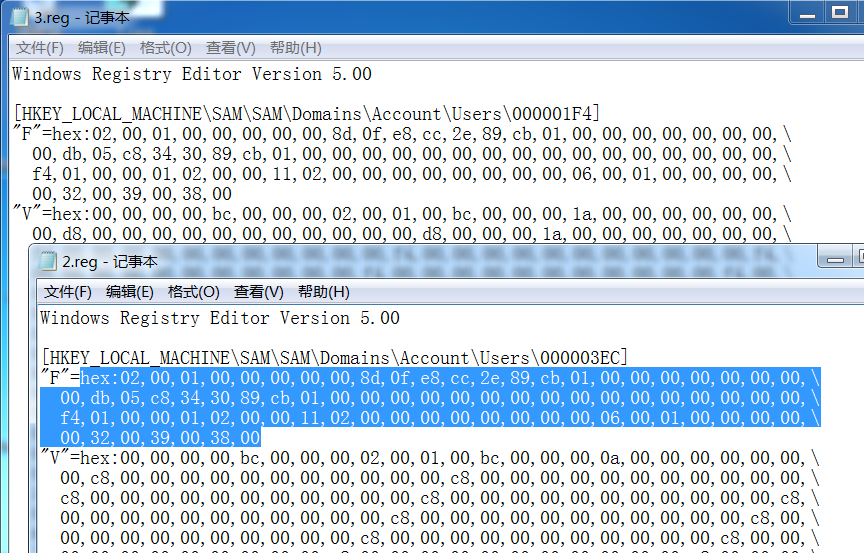864x553 pixels.
Task: Click the 00,32,00,39,00,38,00 line in 3.reg
Action: [132, 194]
